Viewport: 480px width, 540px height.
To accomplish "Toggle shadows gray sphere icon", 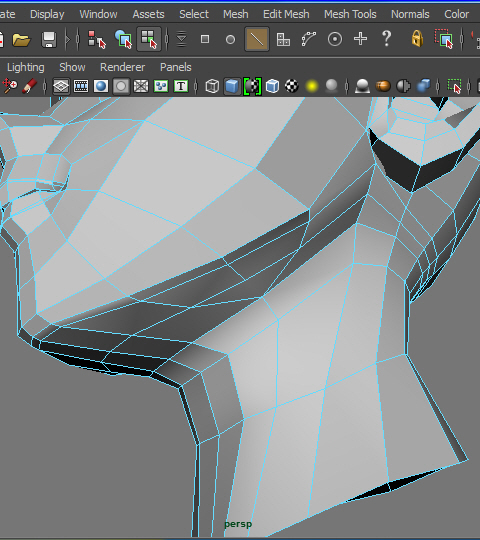I will click(x=331, y=86).
